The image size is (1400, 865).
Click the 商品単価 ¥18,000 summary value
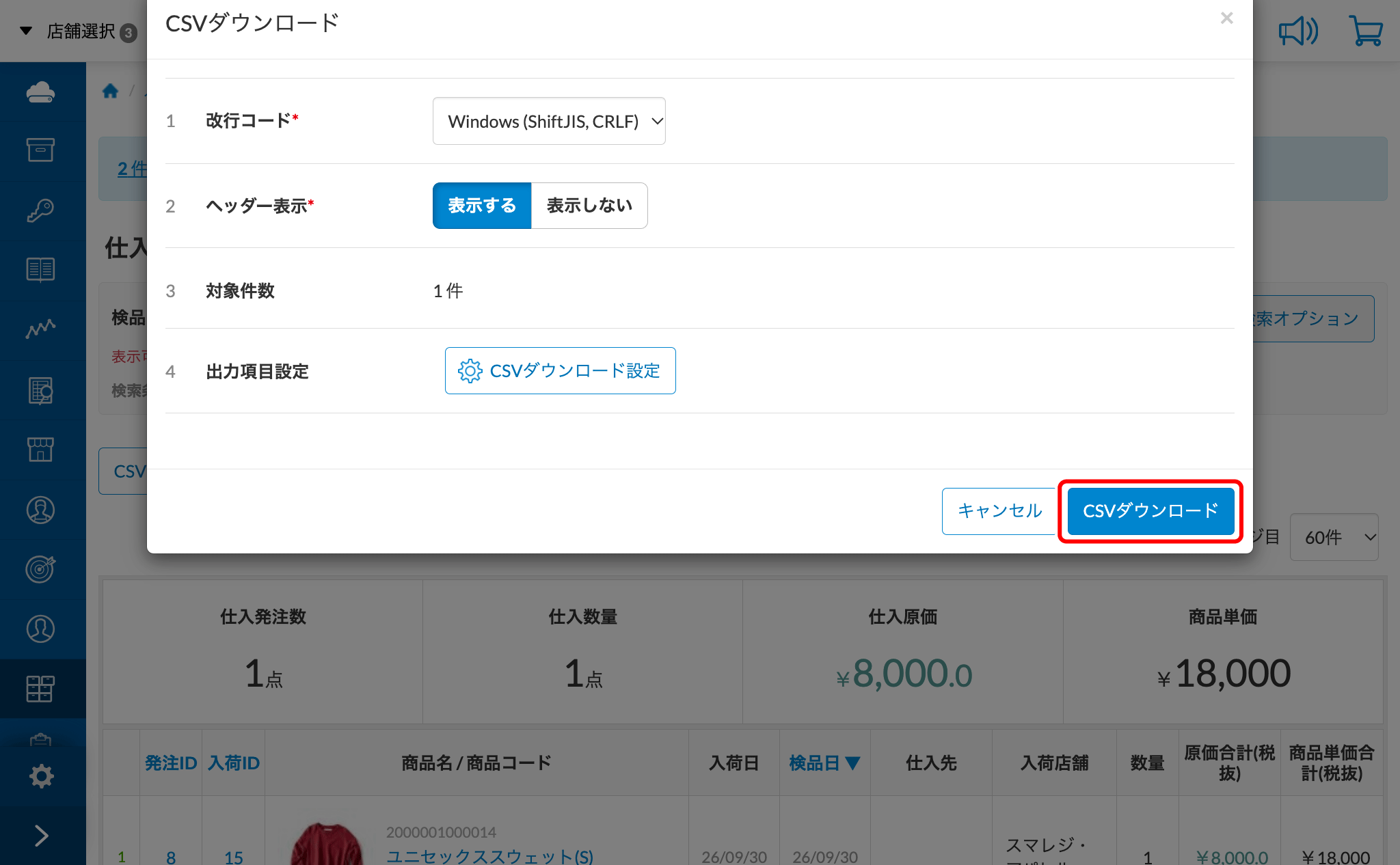[1224, 674]
